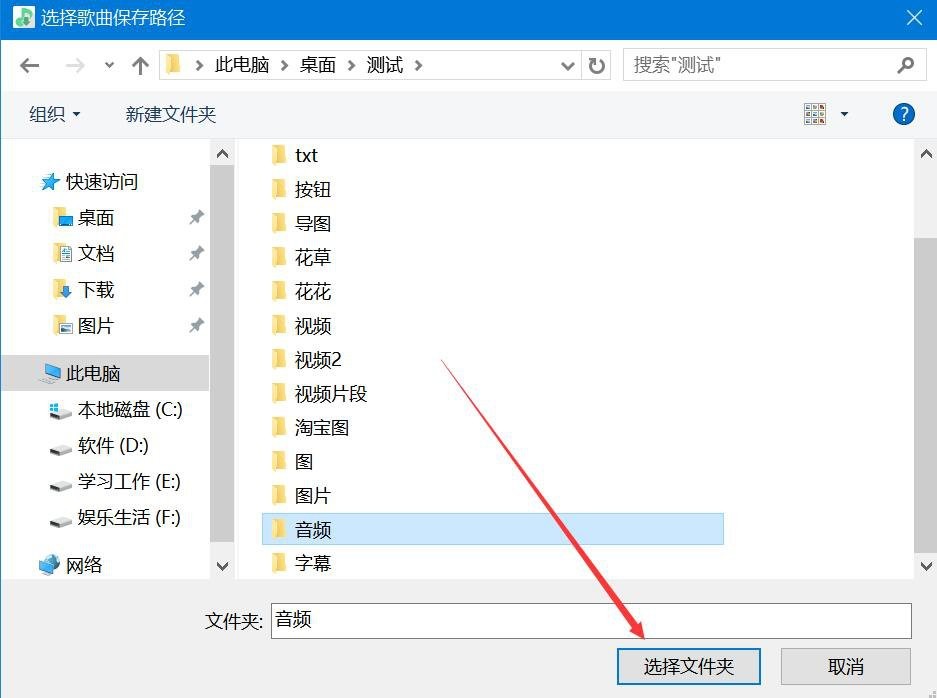Select the folder named 图

coord(304,461)
